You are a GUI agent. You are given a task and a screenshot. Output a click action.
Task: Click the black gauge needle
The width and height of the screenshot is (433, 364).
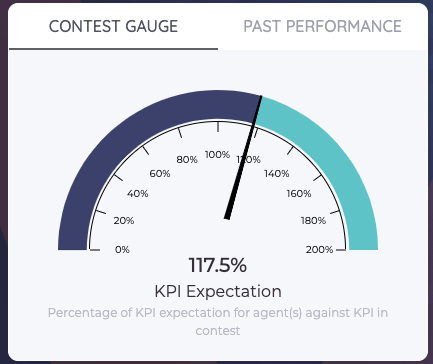tap(243, 158)
